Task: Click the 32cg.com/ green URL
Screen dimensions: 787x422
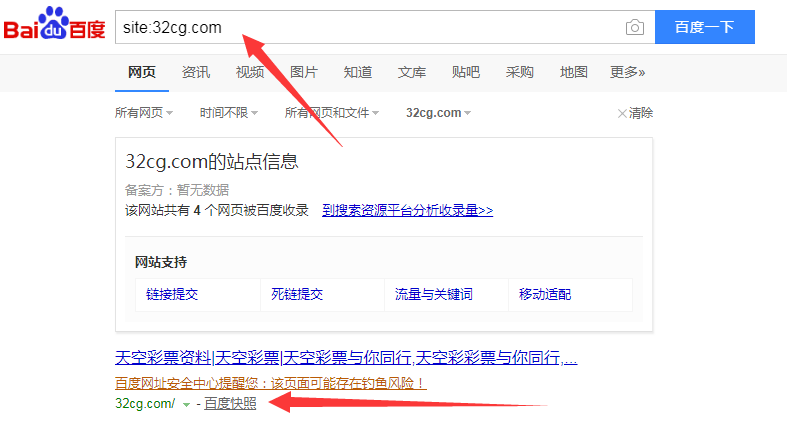Action: pyautogui.click(x=145, y=403)
